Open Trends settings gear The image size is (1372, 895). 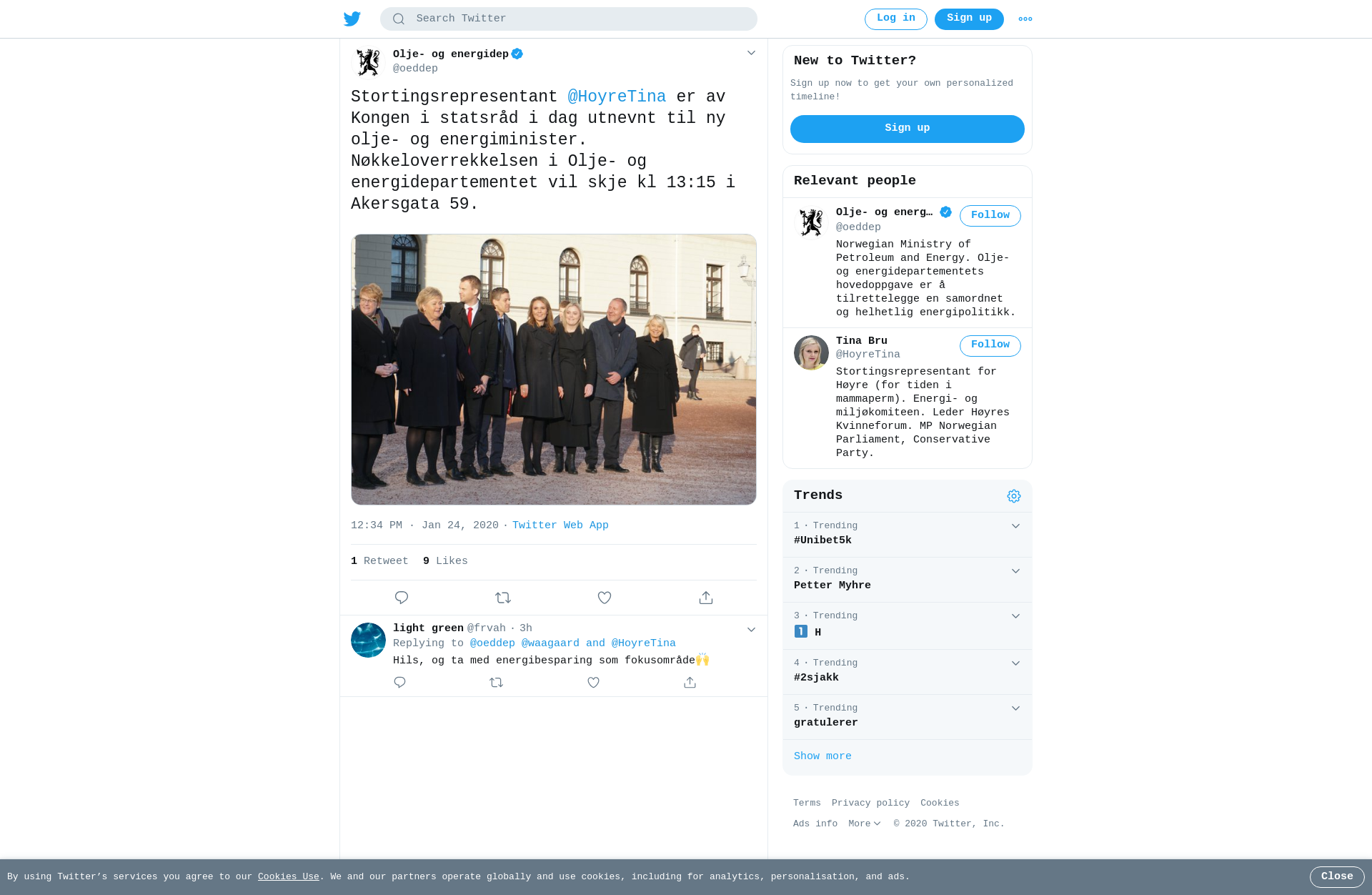1014,496
